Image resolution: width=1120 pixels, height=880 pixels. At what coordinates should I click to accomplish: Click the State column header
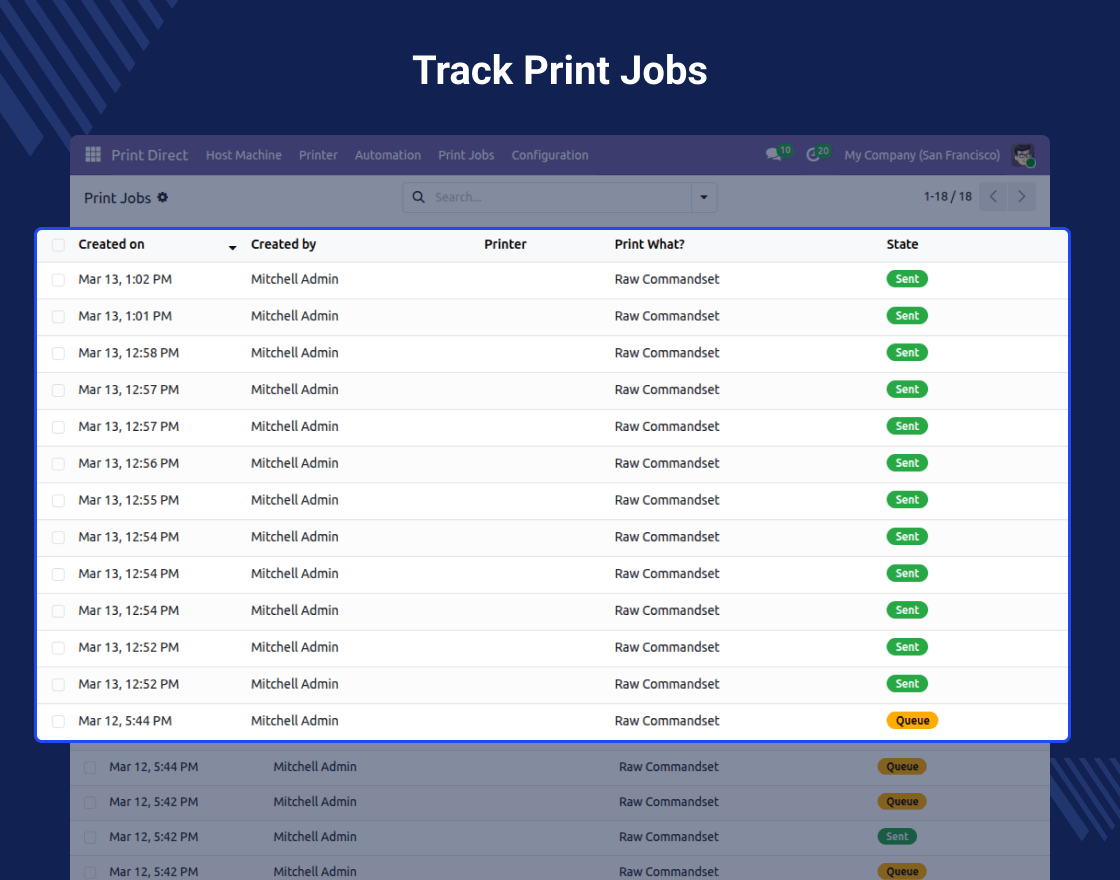pyautogui.click(x=902, y=245)
